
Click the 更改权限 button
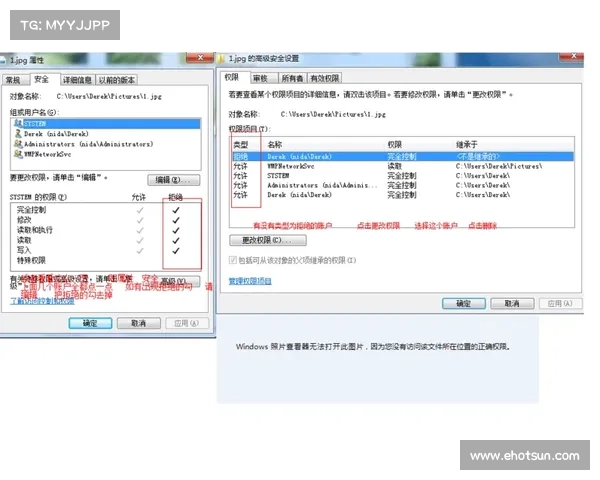[x=267, y=240]
